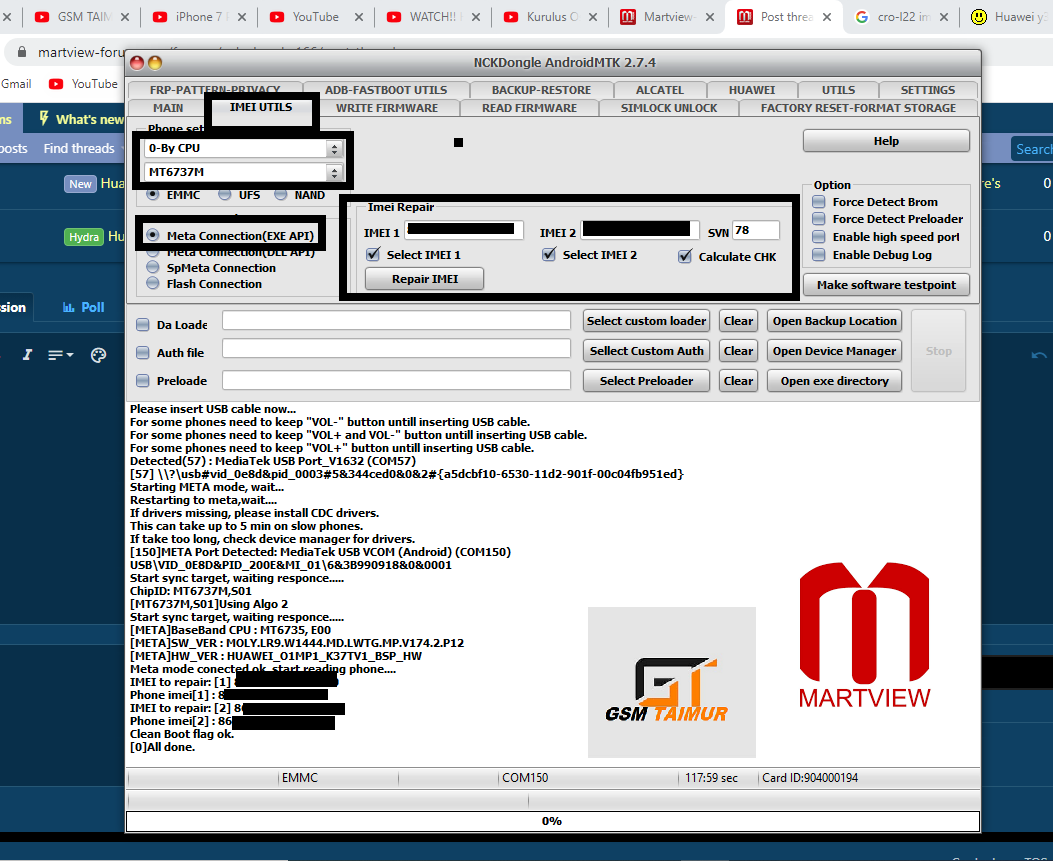Select Flash Connection radio button
Viewport: 1053px width, 861px height.
[x=153, y=283]
